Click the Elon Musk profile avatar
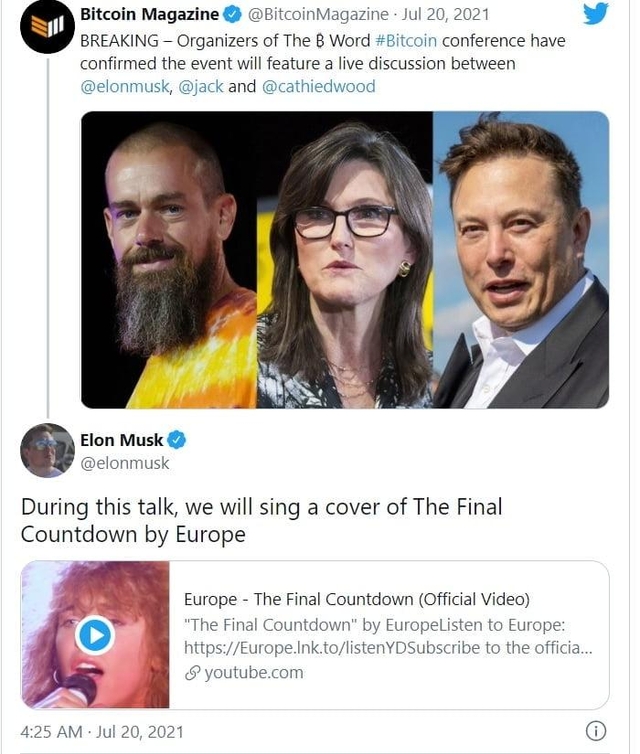640x754 pixels. tap(47, 450)
